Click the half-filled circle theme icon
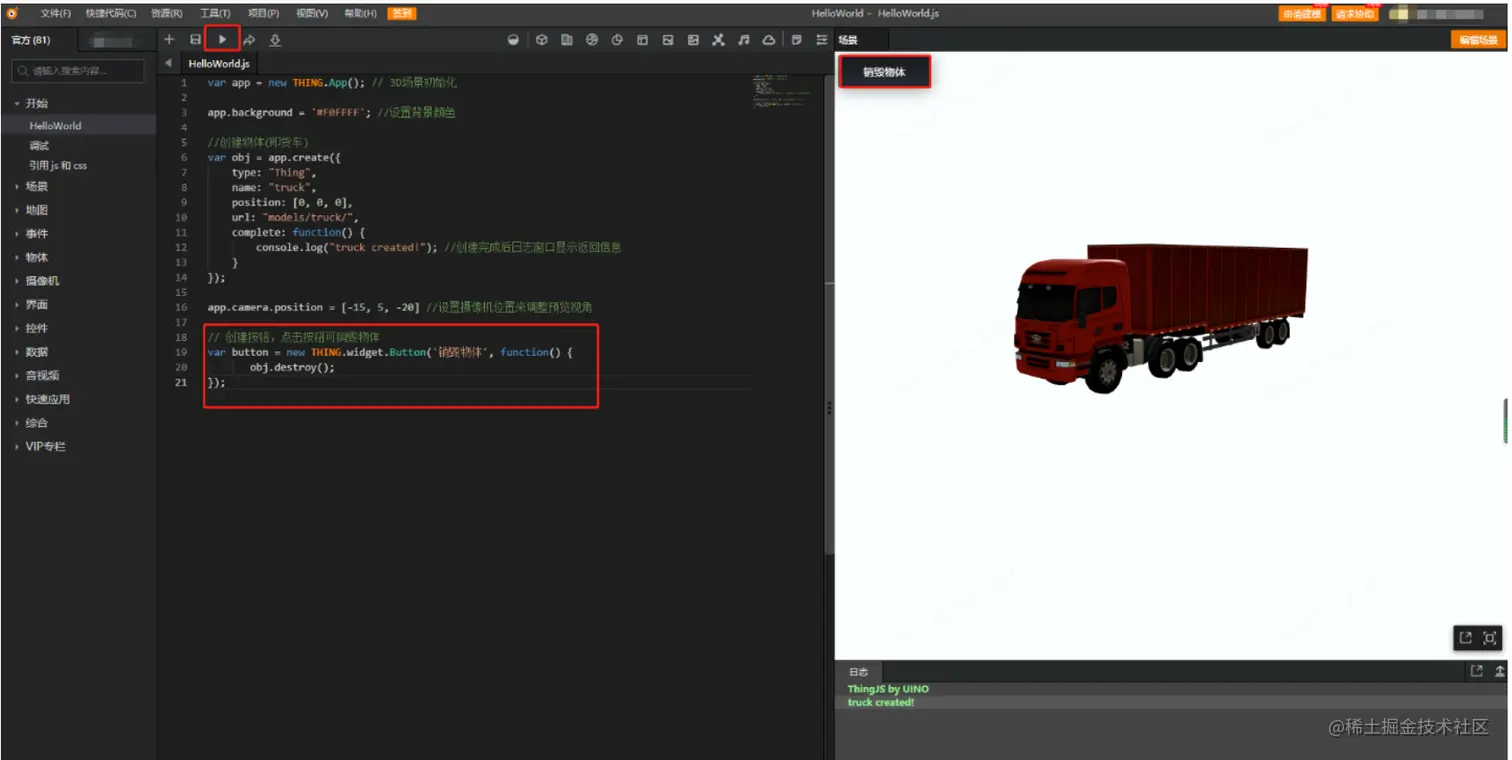The height and width of the screenshot is (760, 1512). [514, 40]
